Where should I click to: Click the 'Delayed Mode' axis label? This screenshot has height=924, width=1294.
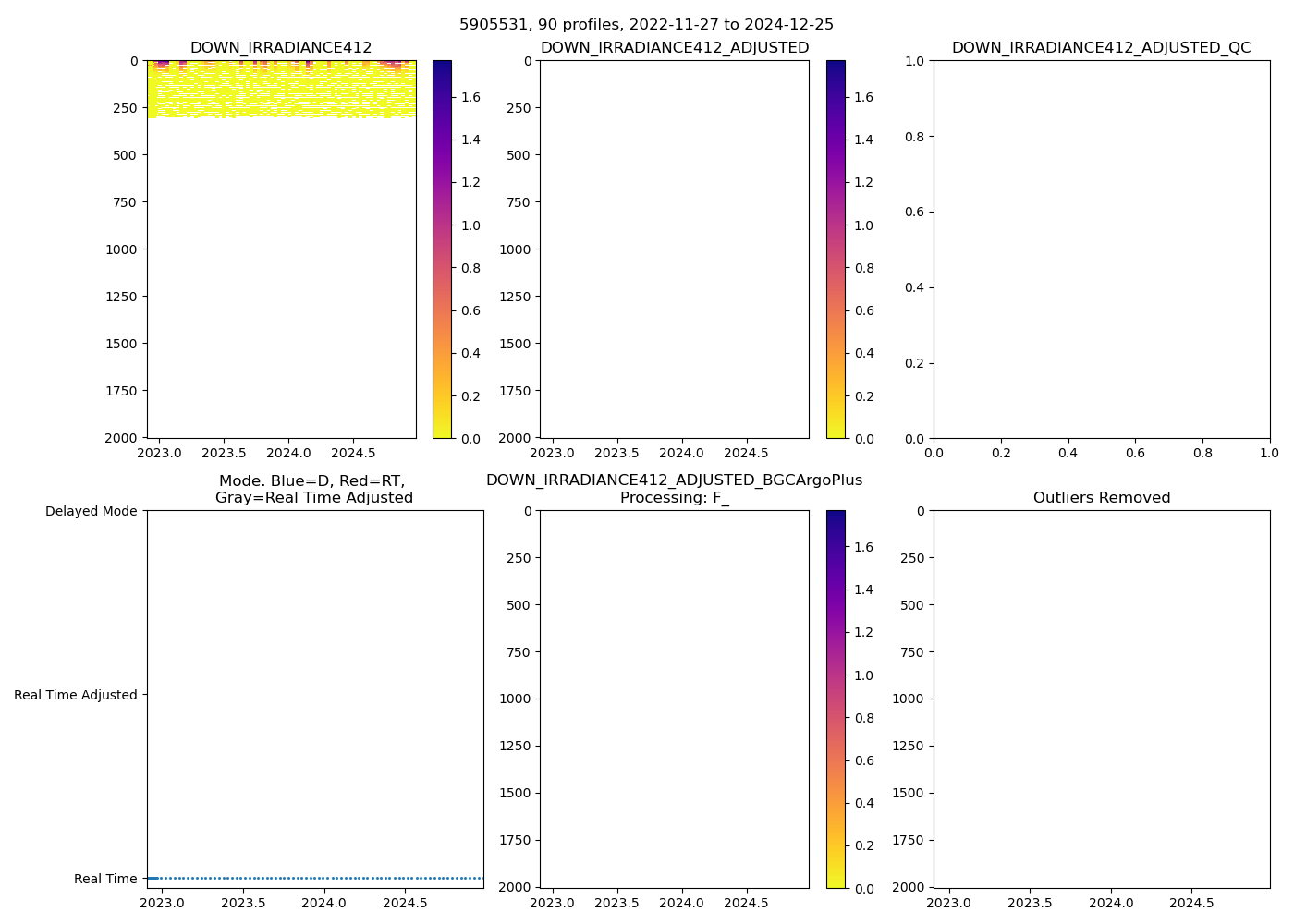pos(91,511)
